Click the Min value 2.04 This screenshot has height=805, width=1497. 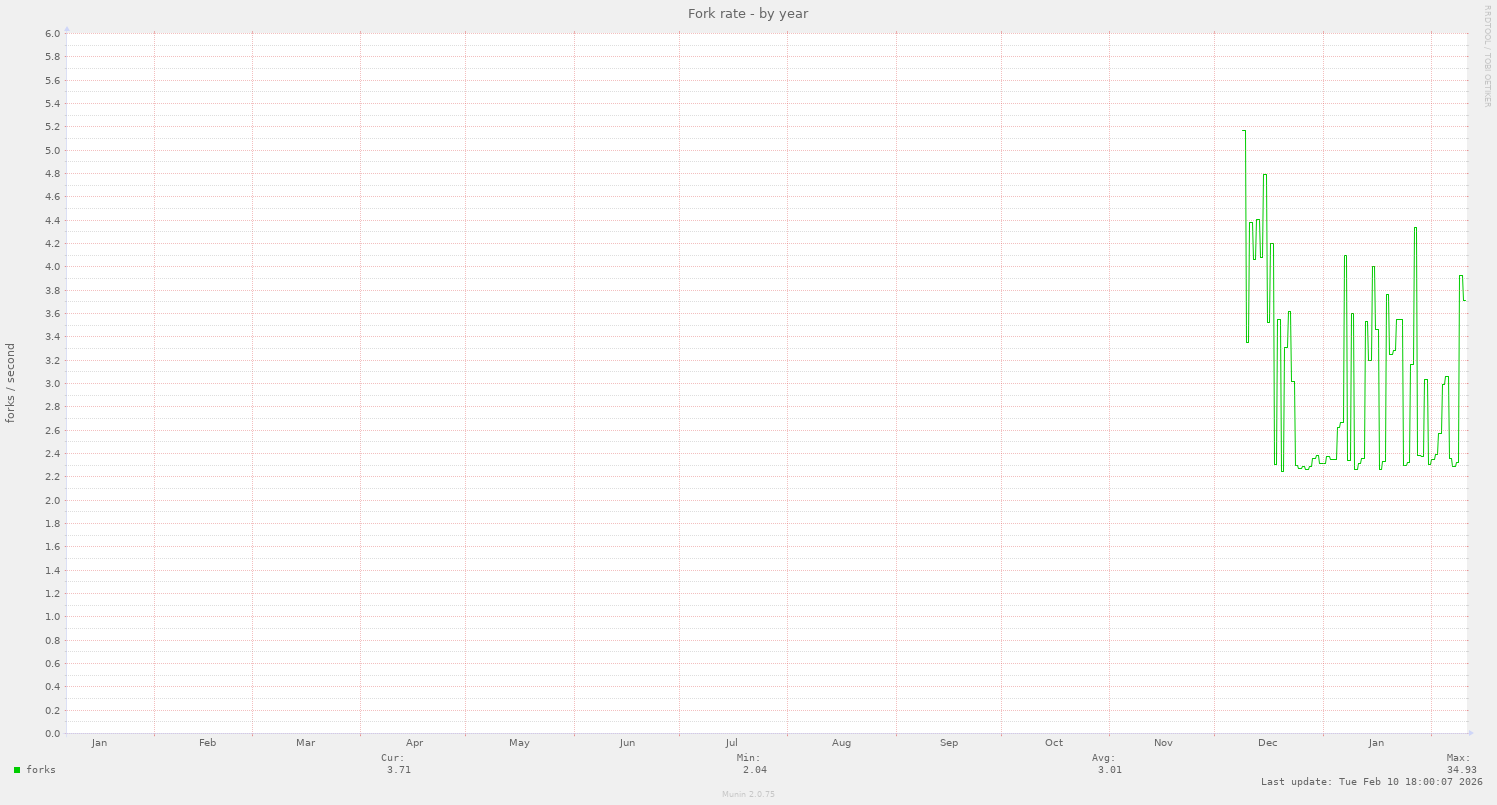click(755, 770)
